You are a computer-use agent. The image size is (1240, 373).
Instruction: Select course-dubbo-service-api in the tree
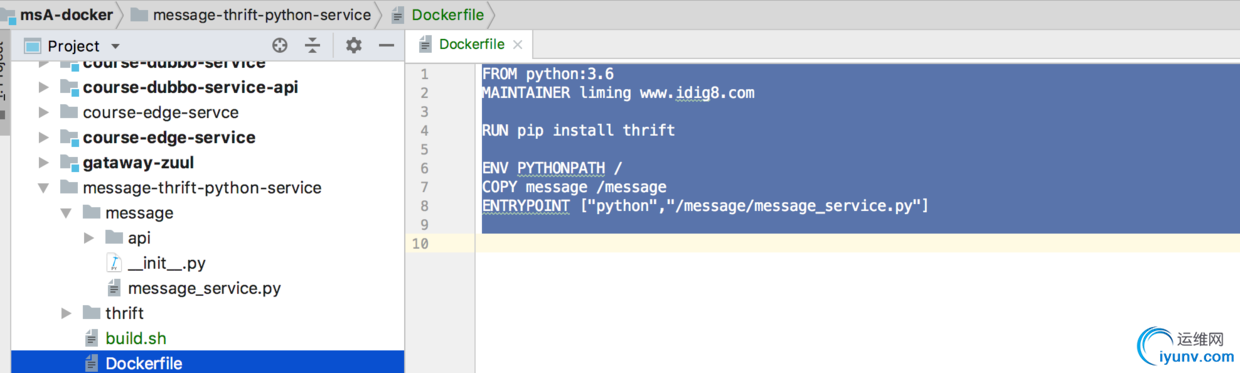190,87
